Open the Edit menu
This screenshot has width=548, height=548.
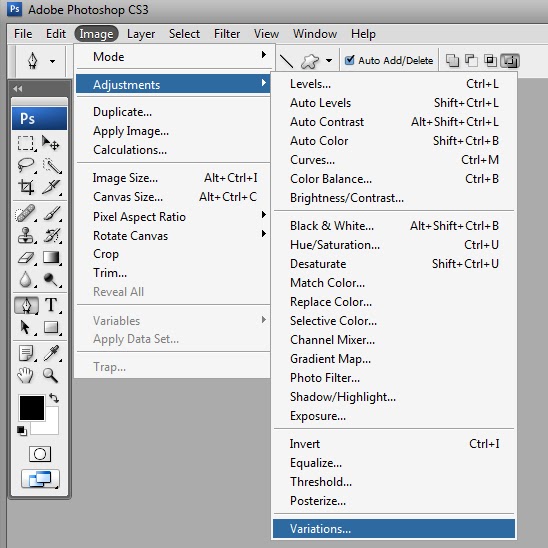[56, 34]
